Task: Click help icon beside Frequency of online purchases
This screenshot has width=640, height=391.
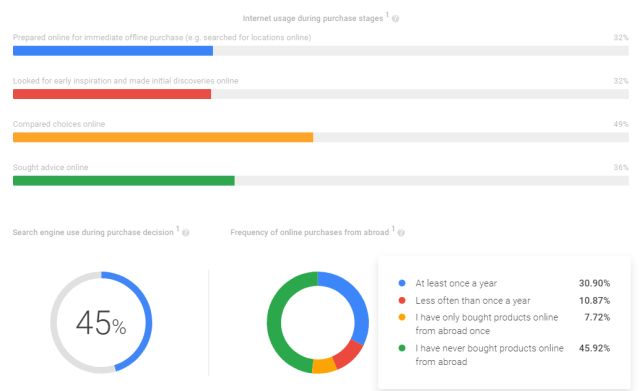Action: tap(401, 233)
